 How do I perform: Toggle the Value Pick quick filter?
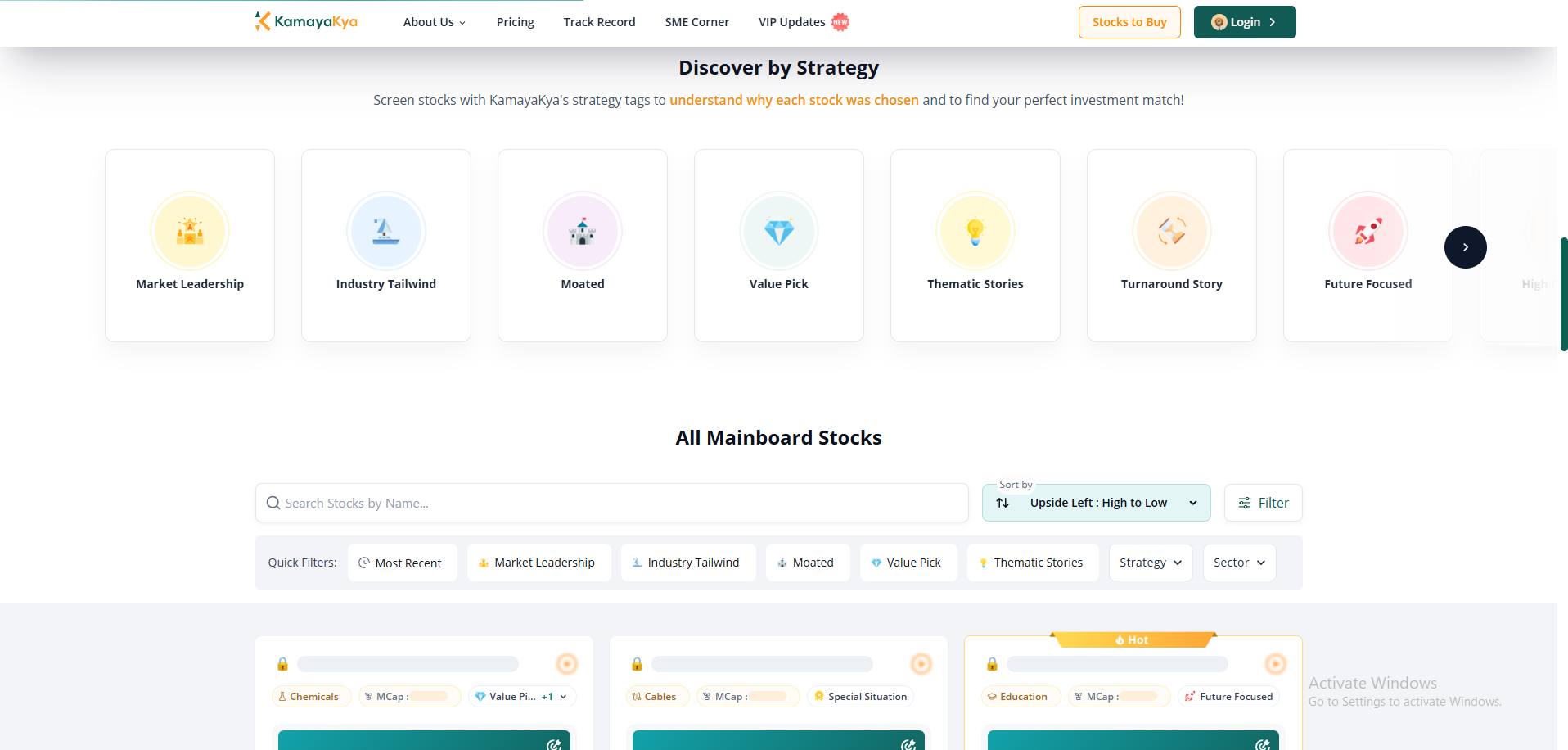click(x=908, y=562)
